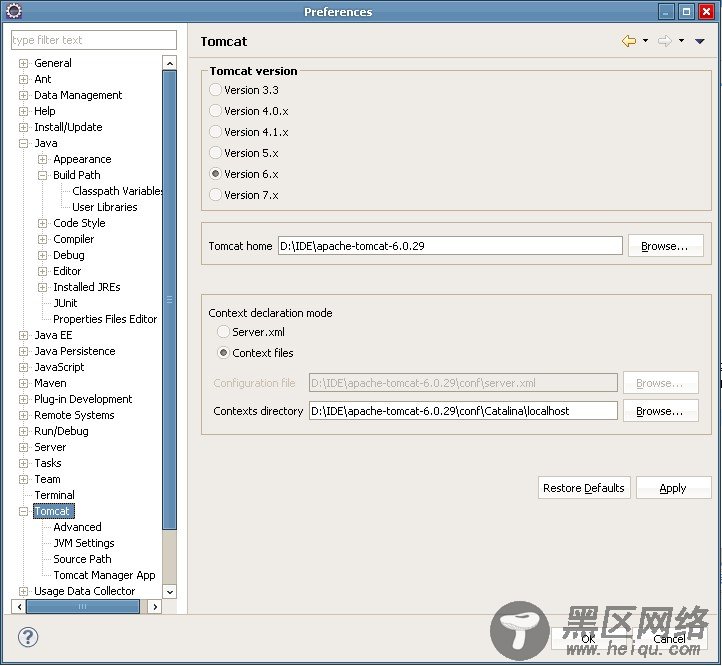The width and height of the screenshot is (722, 666).
Task: Expand the General tree node
Action: pos(23,63)
